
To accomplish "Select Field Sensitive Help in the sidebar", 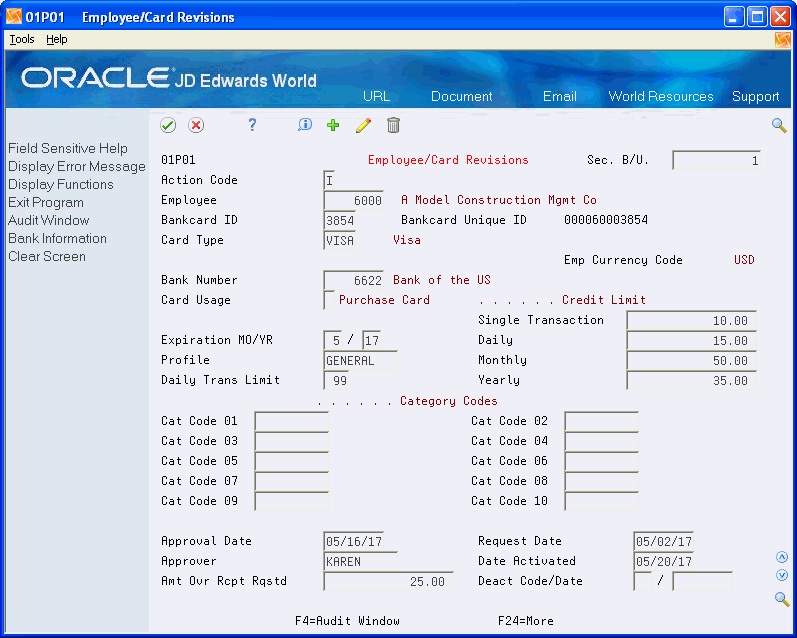I will pos(68,148).
